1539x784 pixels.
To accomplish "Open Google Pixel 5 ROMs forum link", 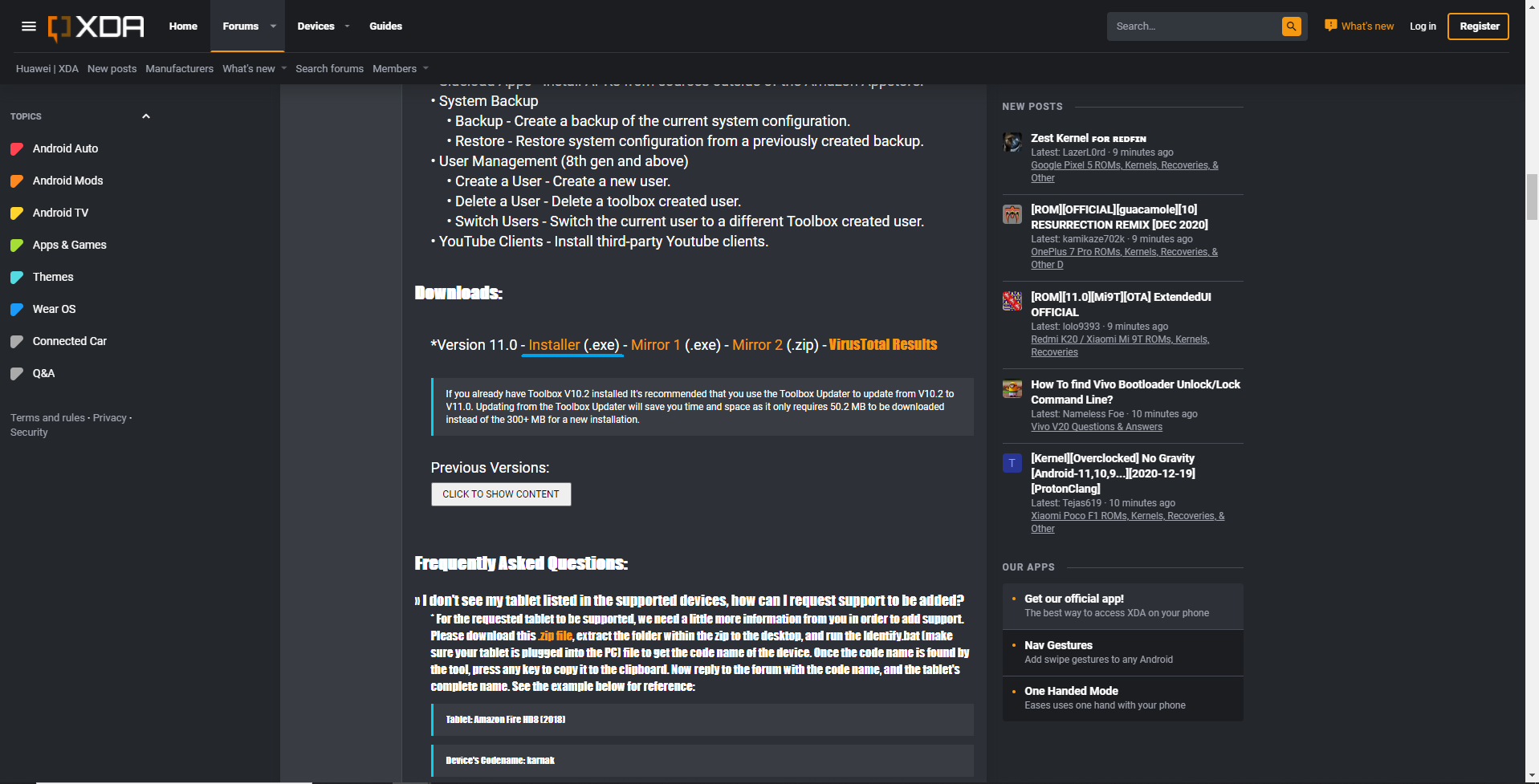I will pyautogui.click(x=1124, y=172).
